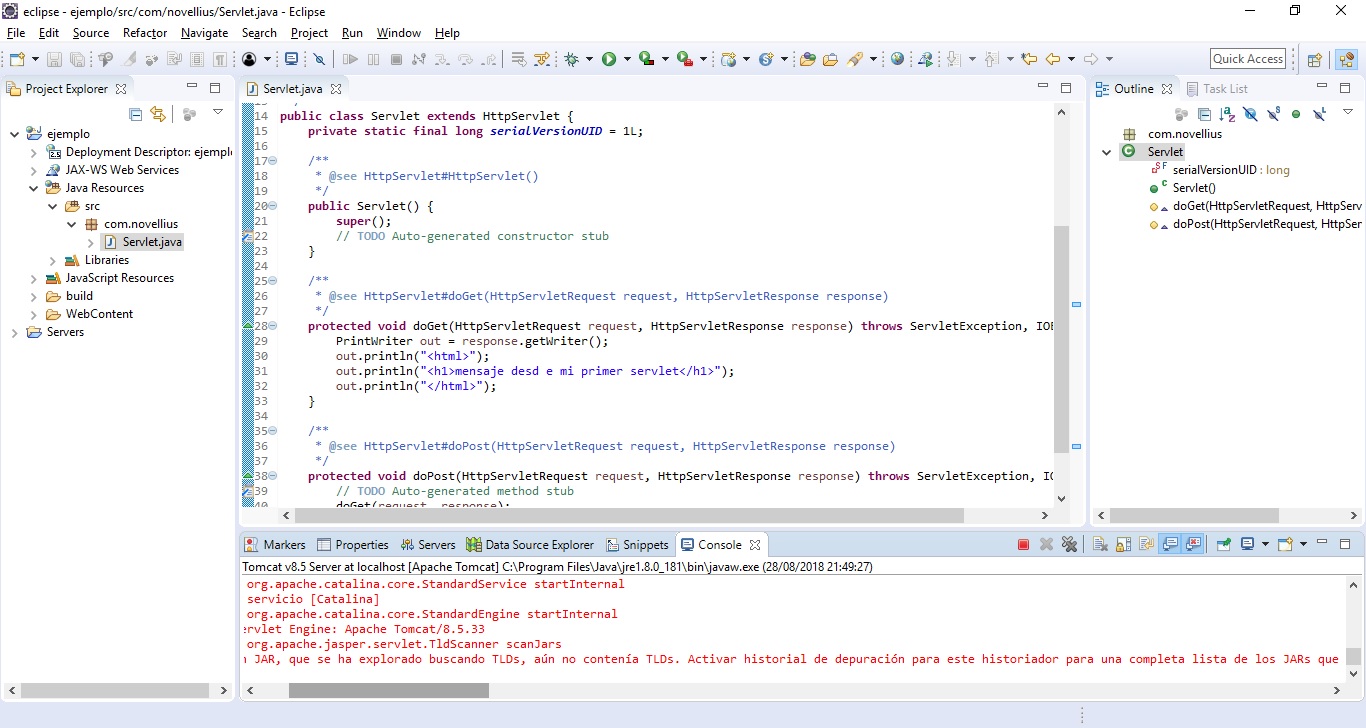Toggle Scroll Lock in Console toolbar

(x=1123, y=545)
